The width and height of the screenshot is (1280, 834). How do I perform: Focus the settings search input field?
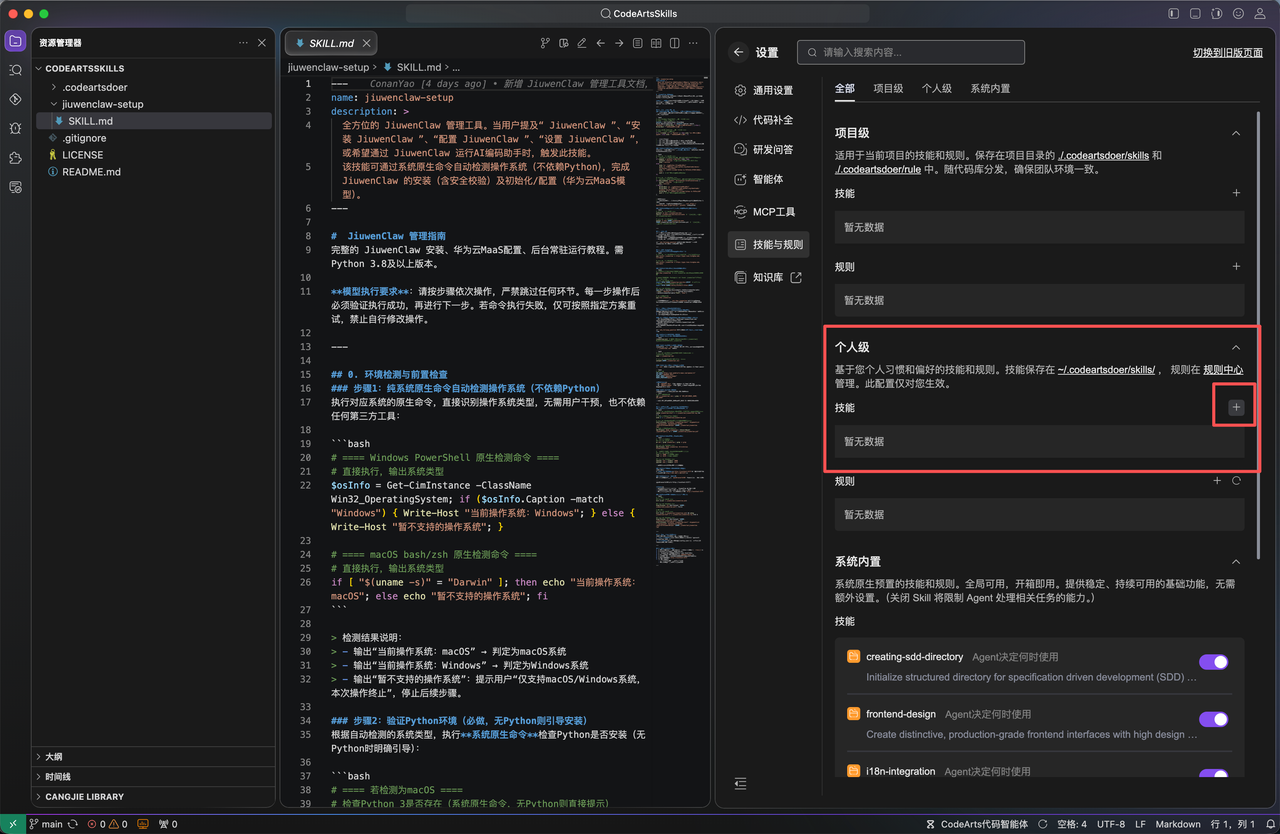(x=911, y=52)
